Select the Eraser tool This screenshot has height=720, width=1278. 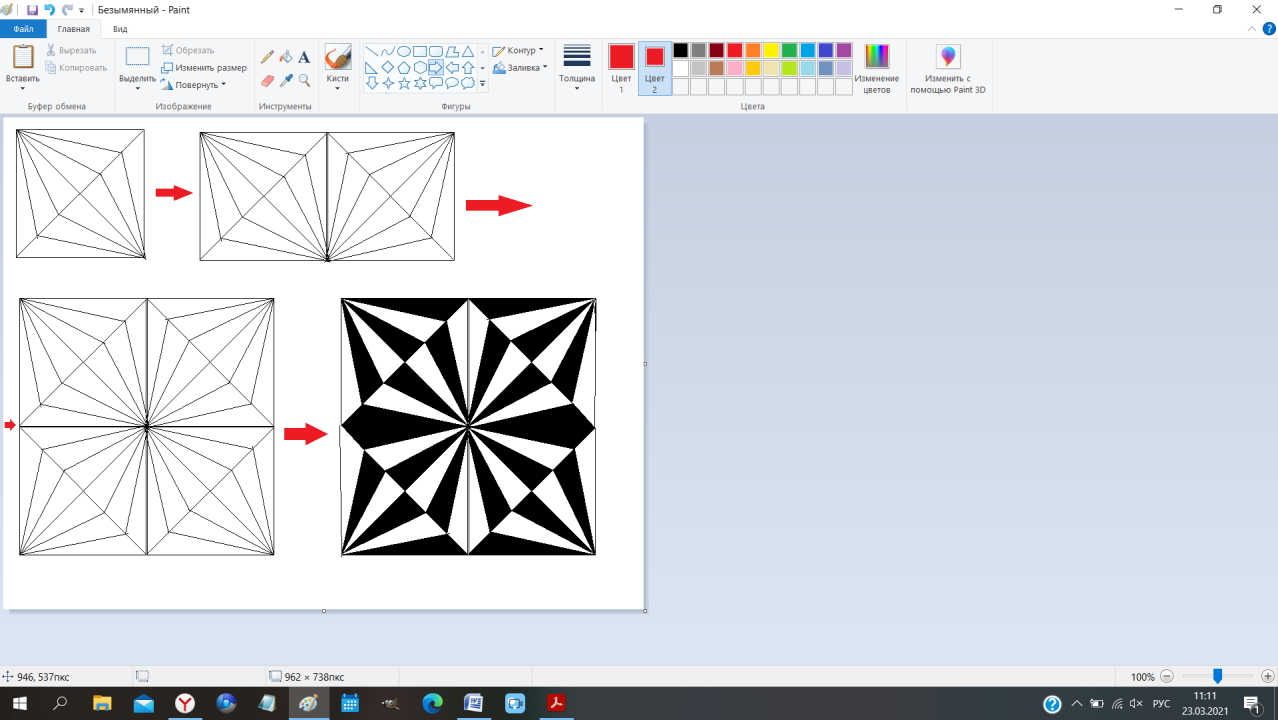[x=267, y=81]
